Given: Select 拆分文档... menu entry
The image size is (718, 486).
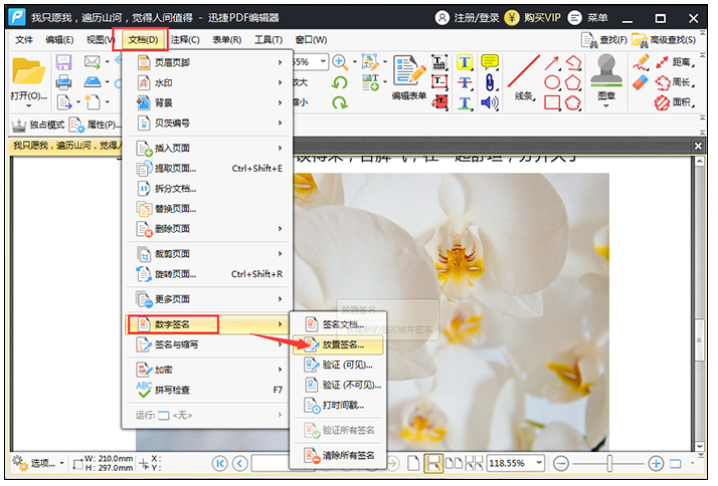Looking at the screenshot, I should pyautogui.click(x=207, y=188).
